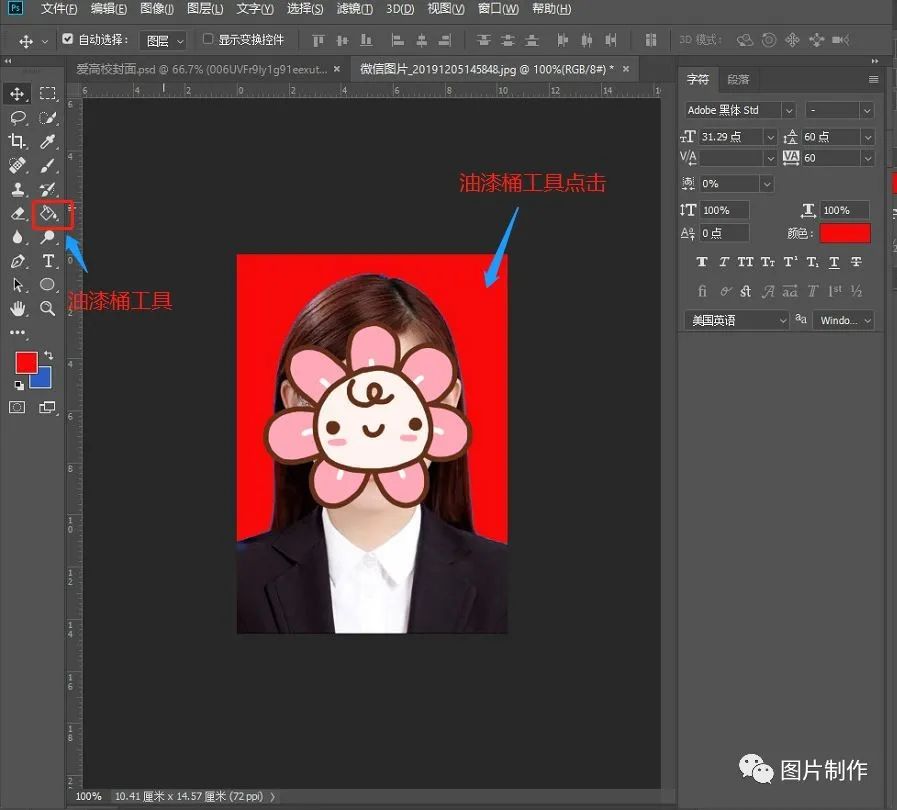
Task: Switch to the 段落 panel tab
Action: pos(738,79)
